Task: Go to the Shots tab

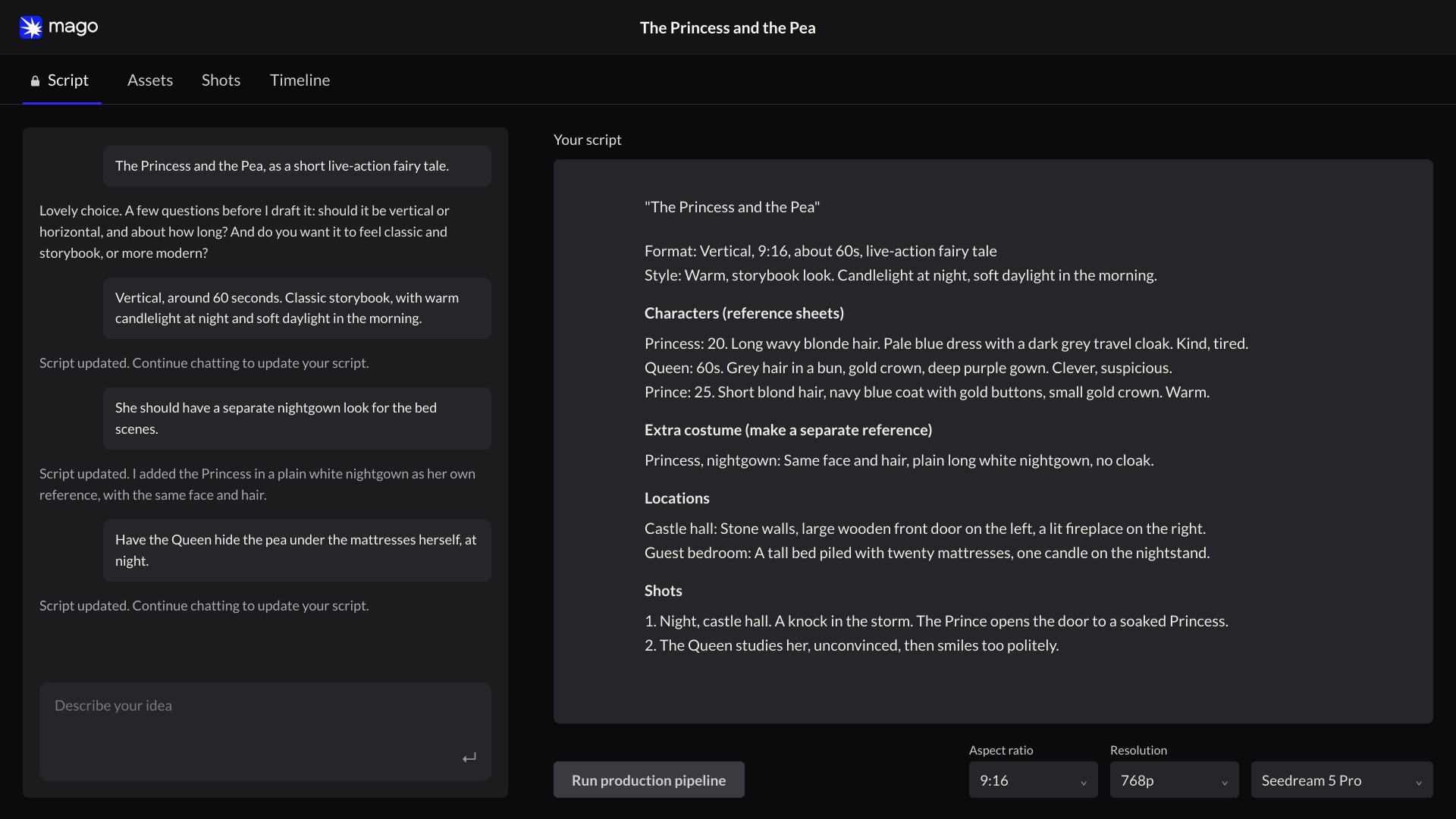Action: coord(221,80)
